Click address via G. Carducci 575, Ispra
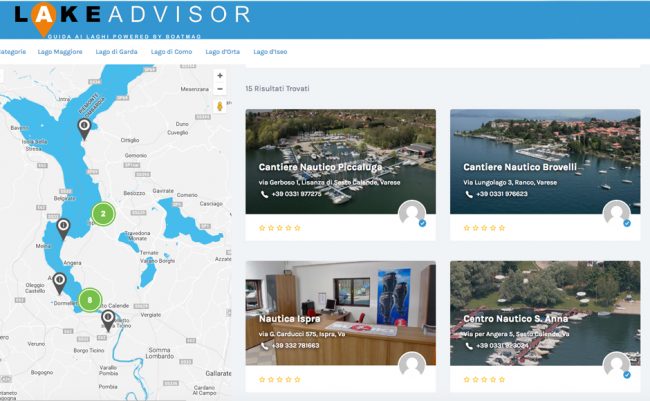Viewport: 650px width, 401px height. point(301,334)
